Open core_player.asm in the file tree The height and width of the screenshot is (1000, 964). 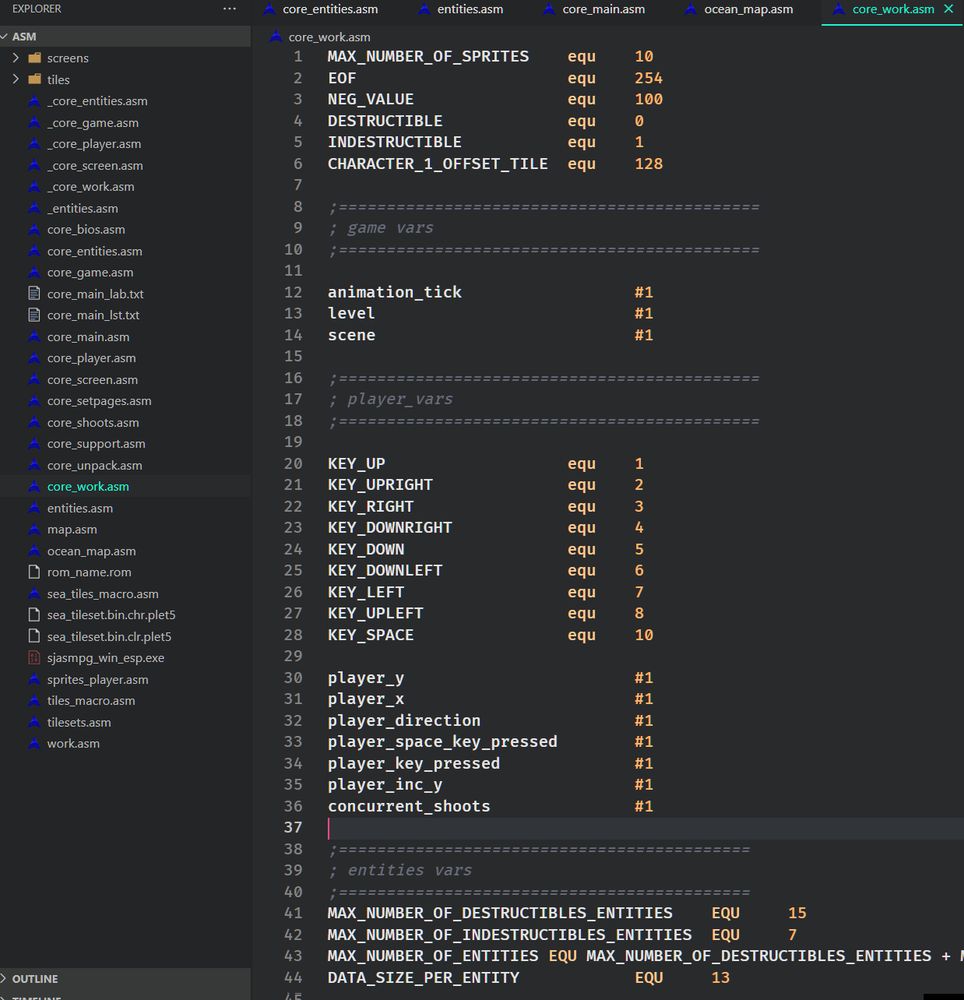(x=91, y=358)
